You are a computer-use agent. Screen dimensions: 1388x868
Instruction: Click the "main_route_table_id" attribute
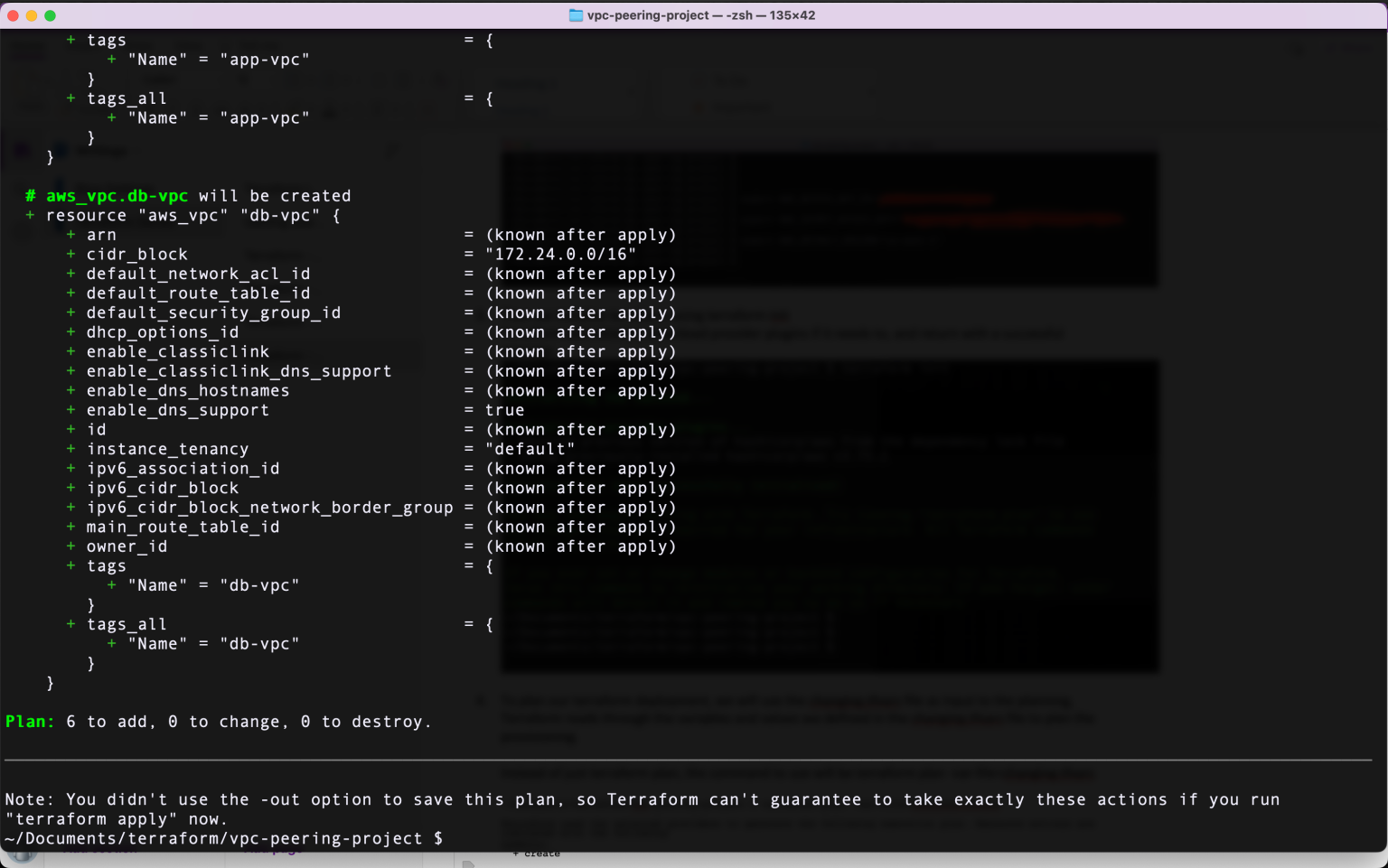coord(183,527)
